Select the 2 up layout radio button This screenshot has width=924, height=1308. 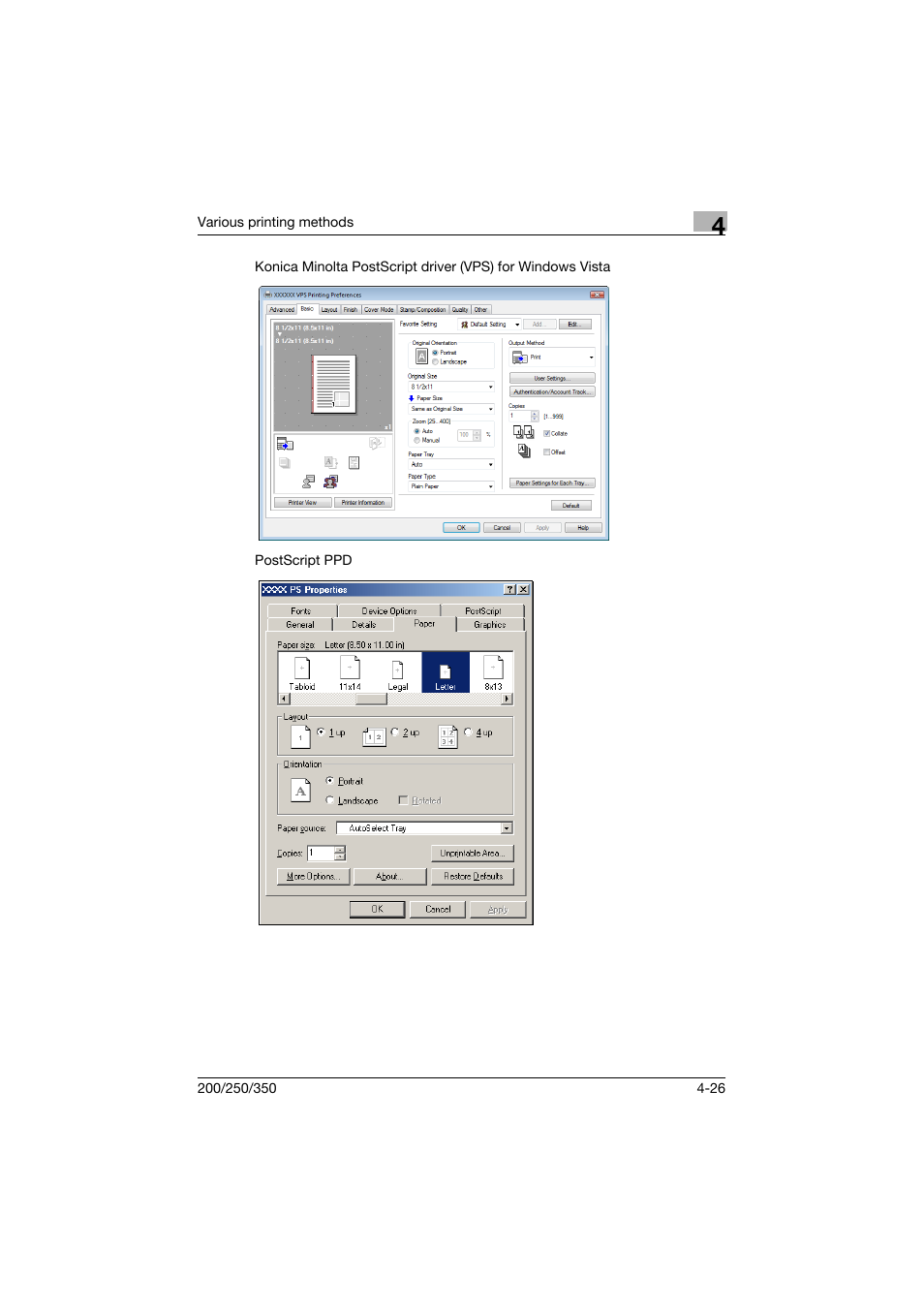pyautogui.click(x=394, y=732)
